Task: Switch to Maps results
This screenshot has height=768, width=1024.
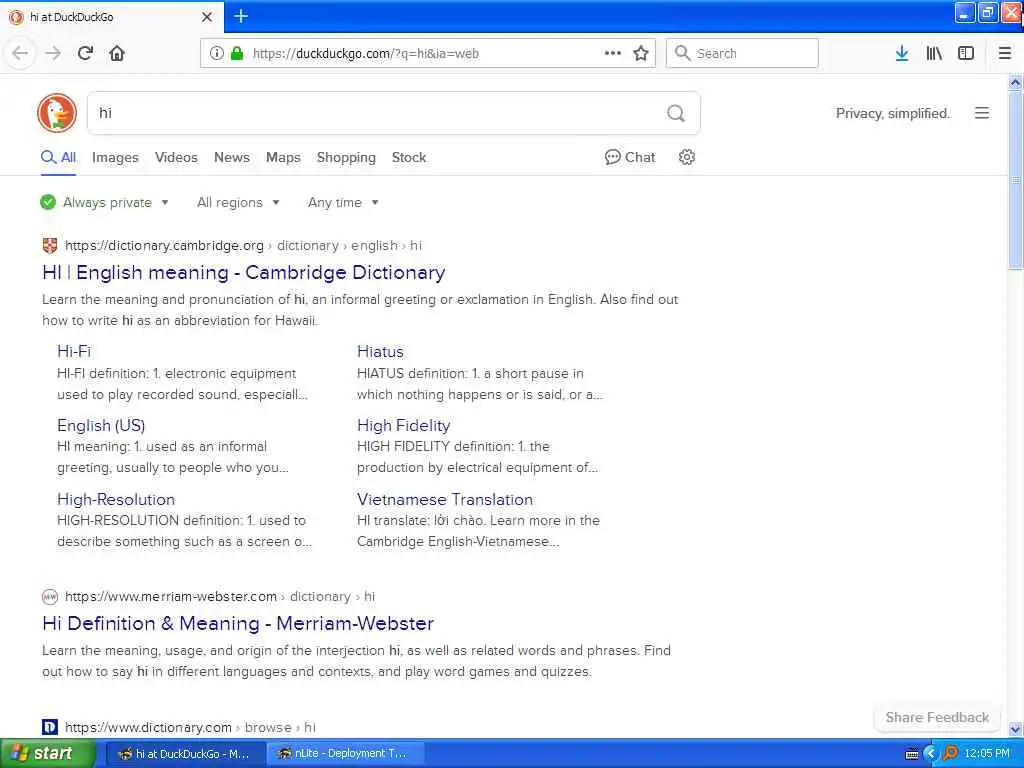Action: click(x=283, y=157)
